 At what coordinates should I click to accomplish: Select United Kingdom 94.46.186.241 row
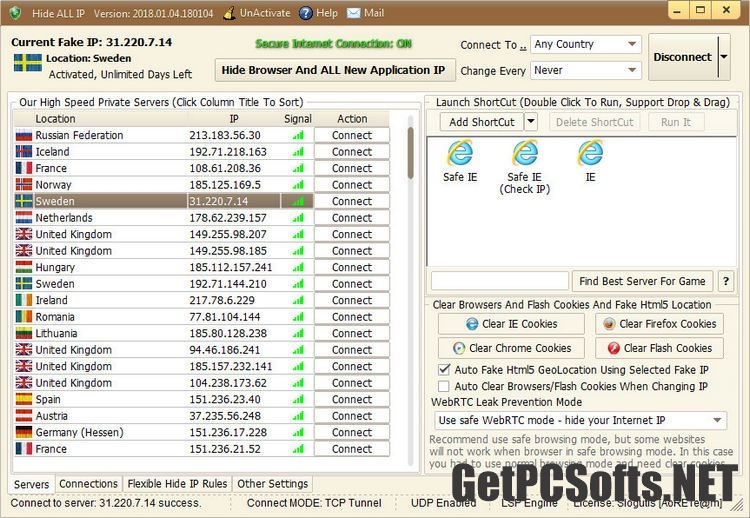pos(202,350)
